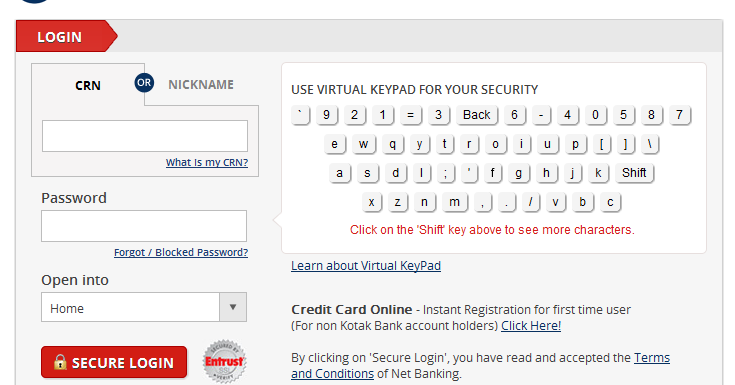
Task: Tap the Shift key on virtual keypad
Action: coord(634,173)
